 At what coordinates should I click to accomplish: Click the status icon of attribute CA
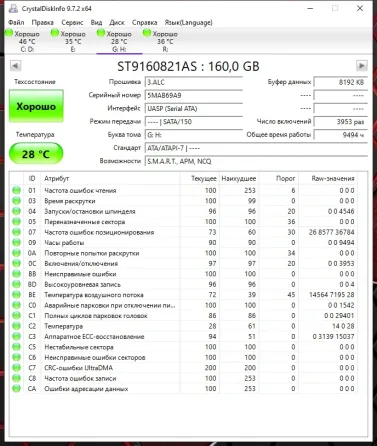(x=16, y=389)
